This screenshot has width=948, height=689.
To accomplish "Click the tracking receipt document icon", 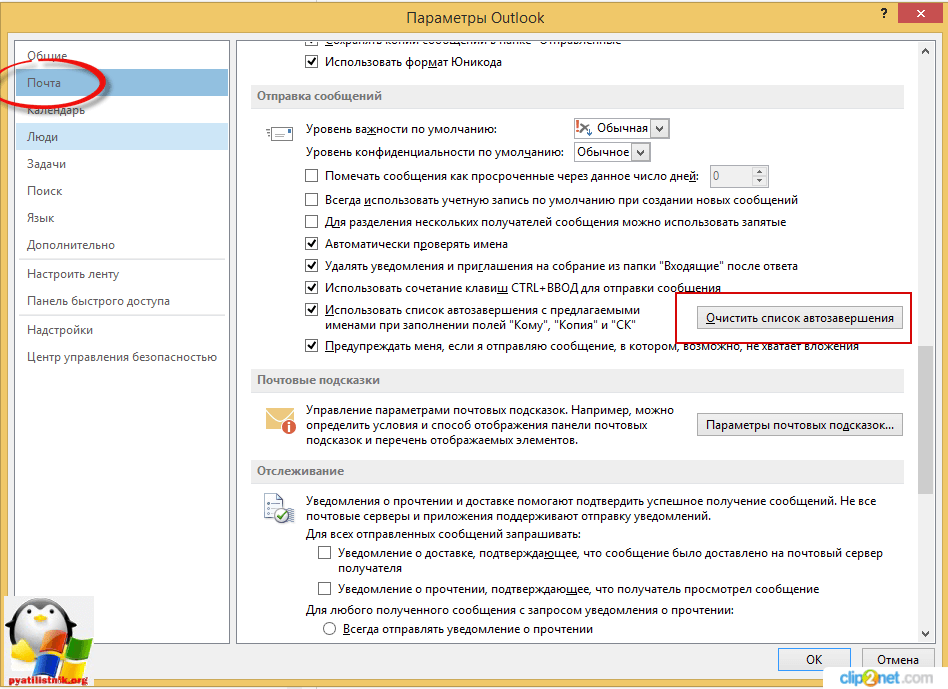I will (279, 508).
